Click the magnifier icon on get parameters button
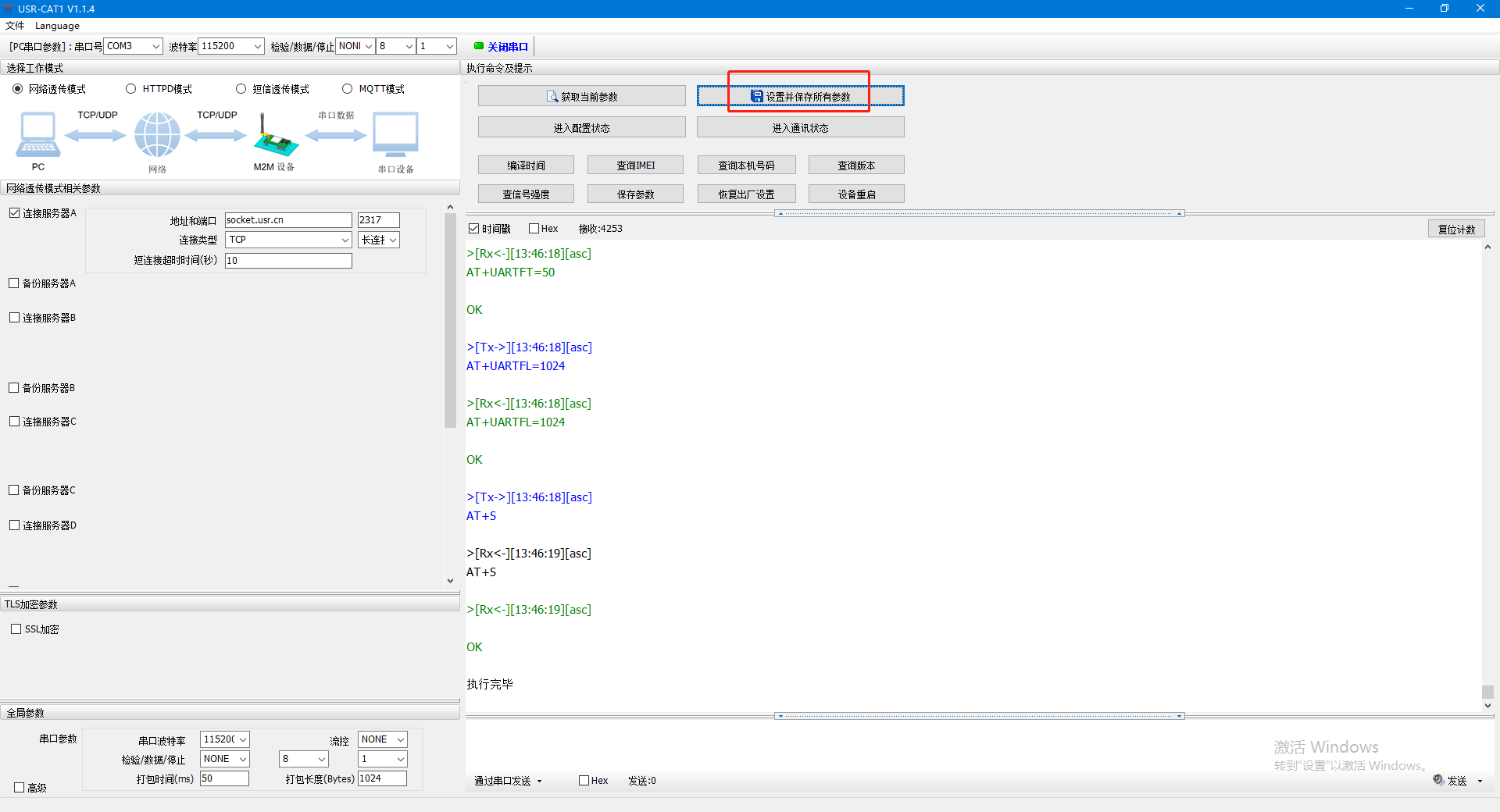 (x=552, y=97)
